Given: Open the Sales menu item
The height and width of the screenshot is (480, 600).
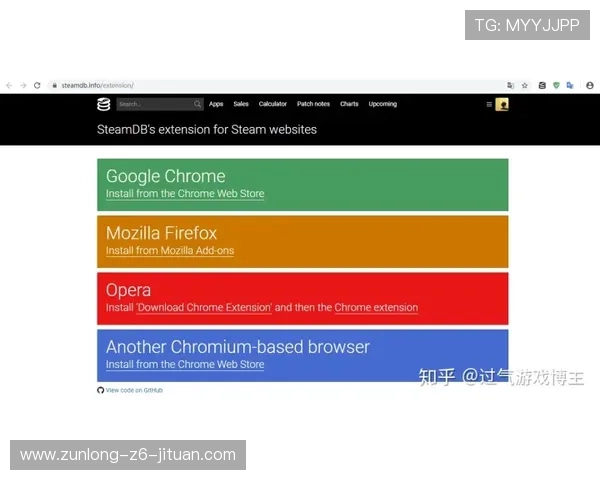Looking at the screenshot, I should (241, 104).
